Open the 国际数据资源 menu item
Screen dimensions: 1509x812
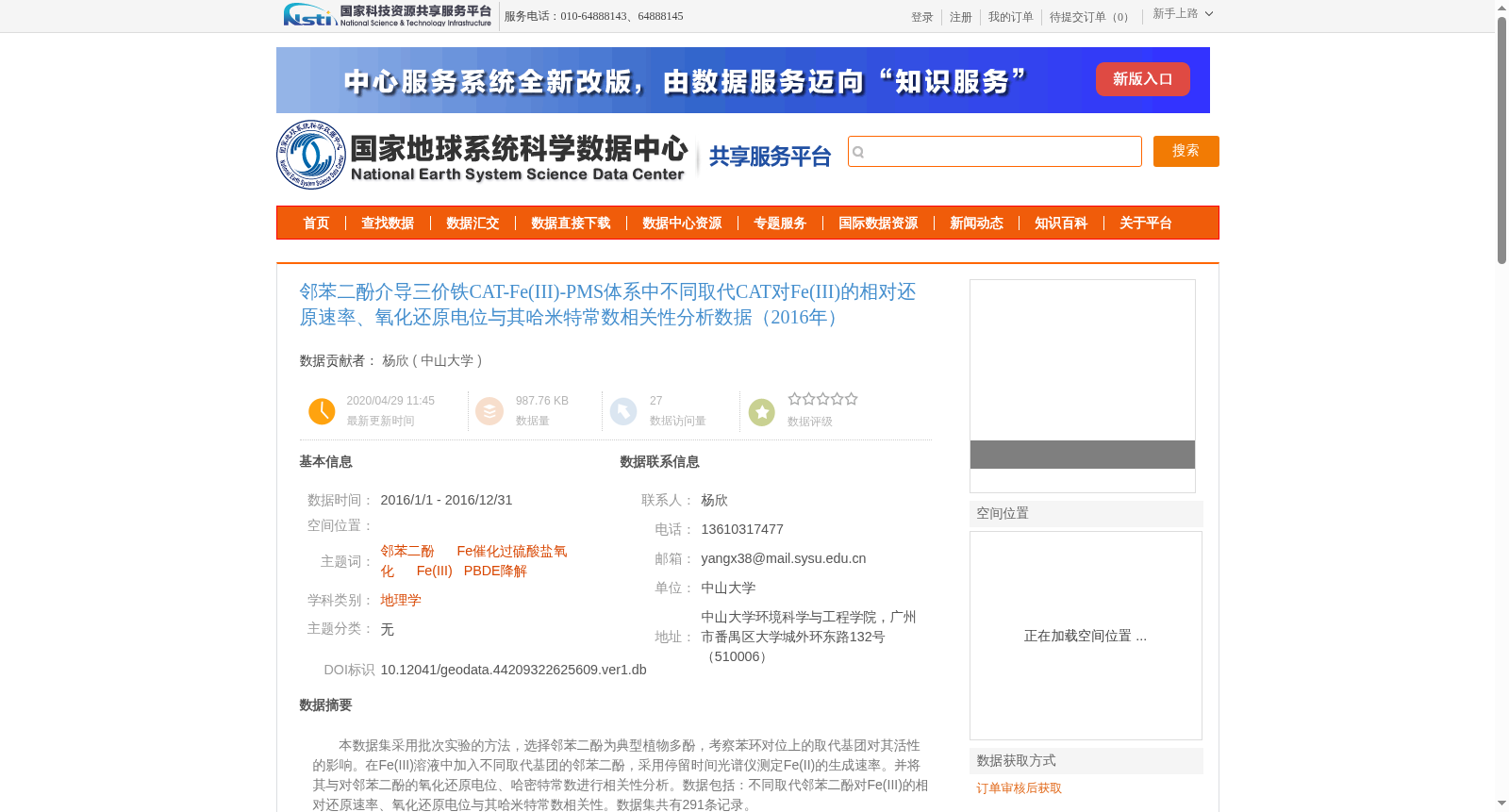878,224
